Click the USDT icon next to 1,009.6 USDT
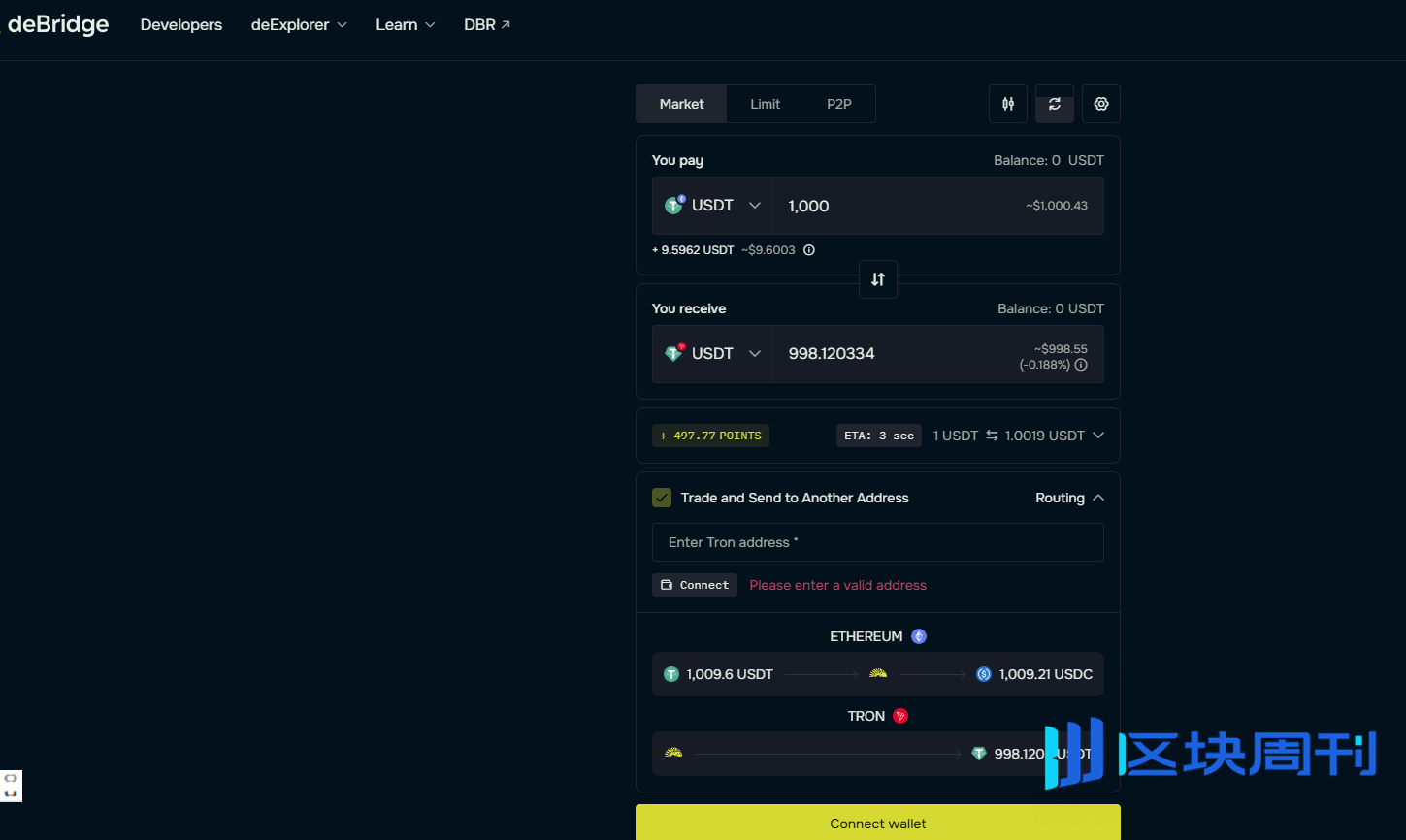Viewport: 1406px width, 840px height. [671, 674]
